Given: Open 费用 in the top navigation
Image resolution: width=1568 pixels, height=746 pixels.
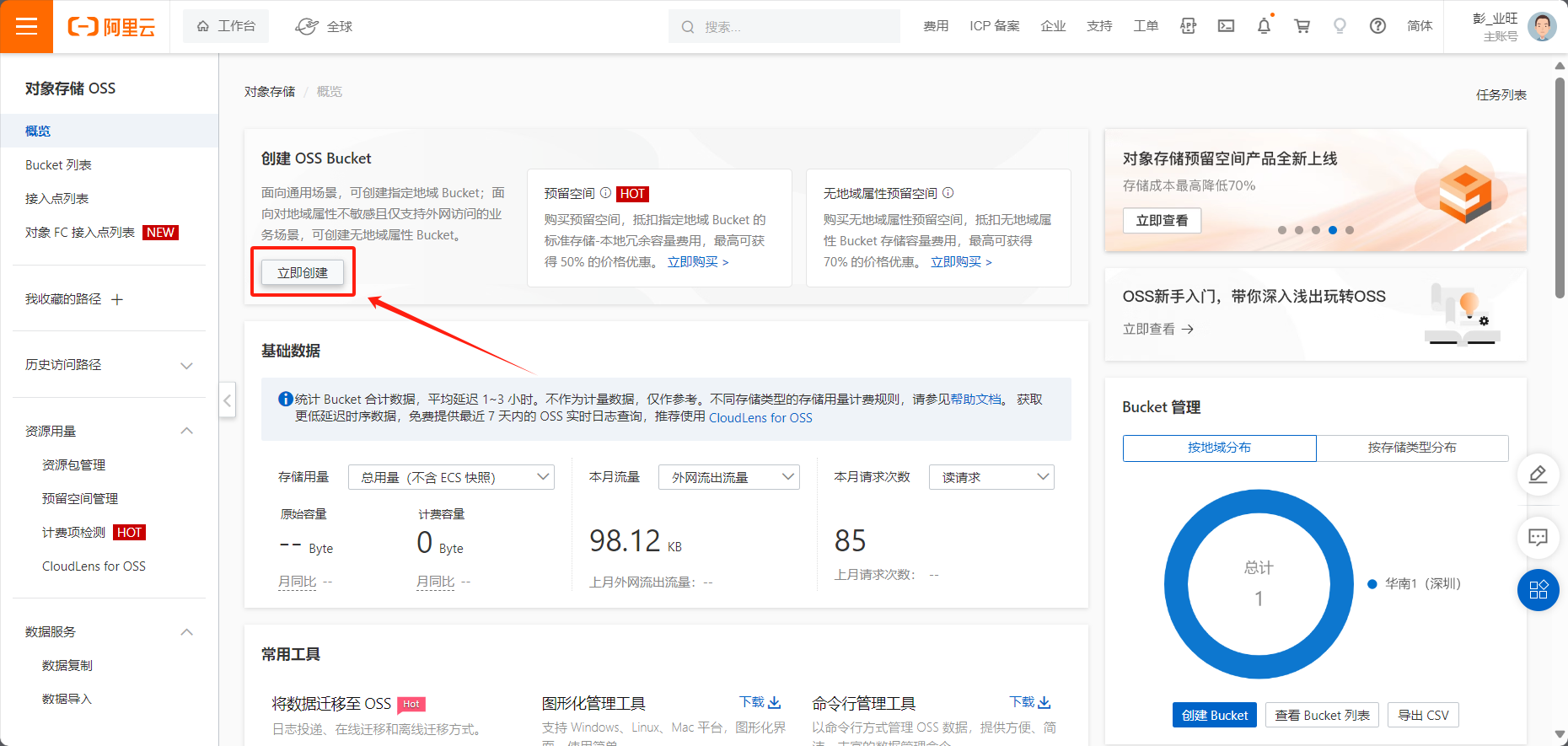Looking at the screenshot, I should pos(936,26).
